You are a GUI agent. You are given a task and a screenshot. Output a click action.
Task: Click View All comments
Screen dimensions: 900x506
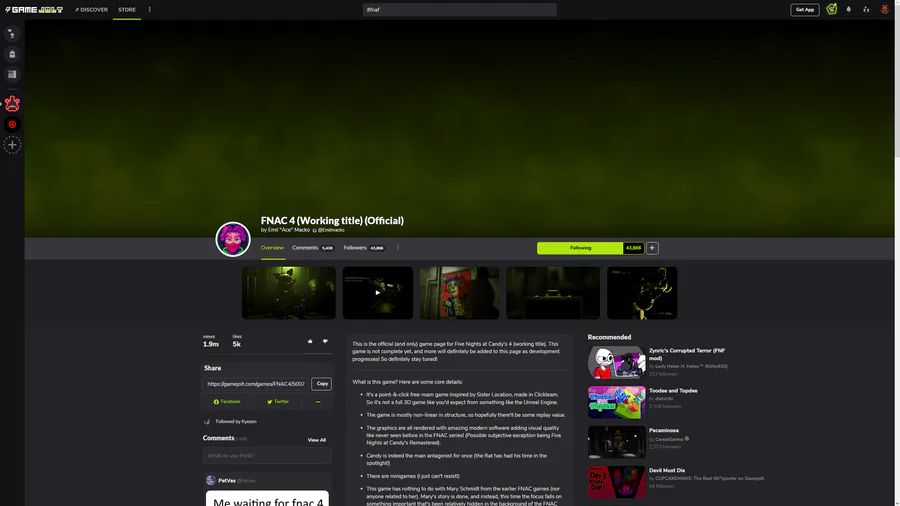316,440
